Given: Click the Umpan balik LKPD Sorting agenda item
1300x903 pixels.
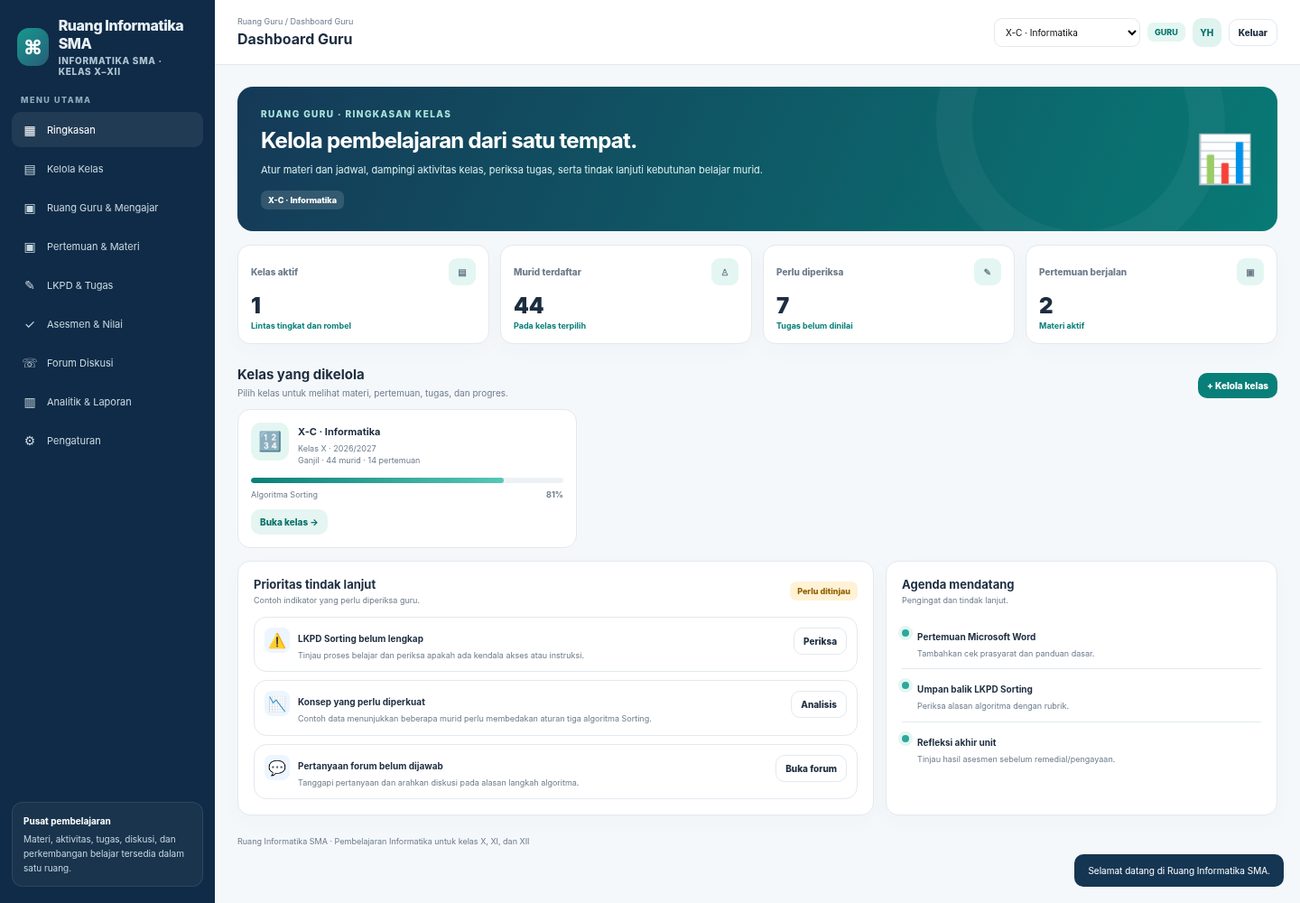Looking at the screenshot, I should point(1081,696).
